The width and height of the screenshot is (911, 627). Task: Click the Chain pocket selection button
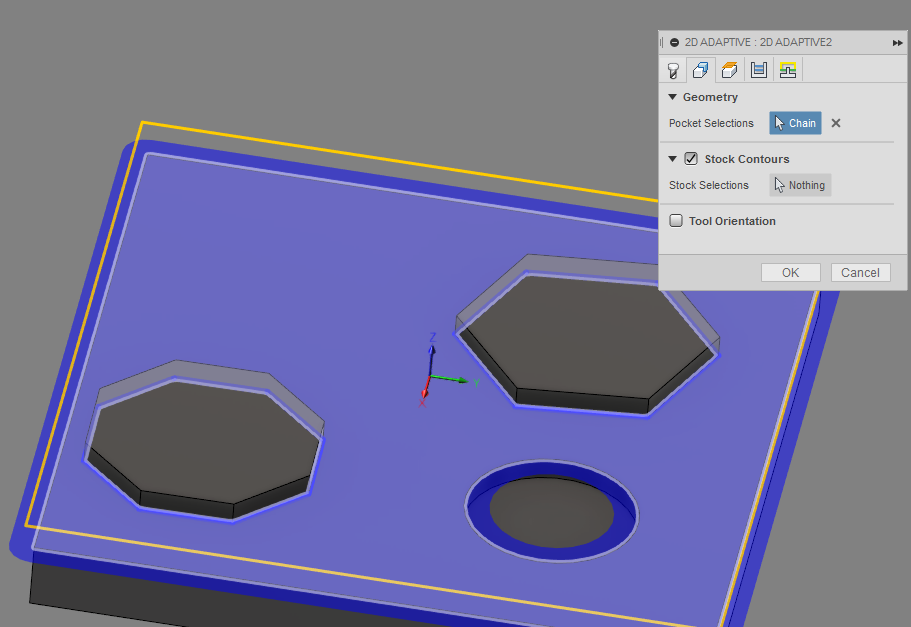point(795,123)
